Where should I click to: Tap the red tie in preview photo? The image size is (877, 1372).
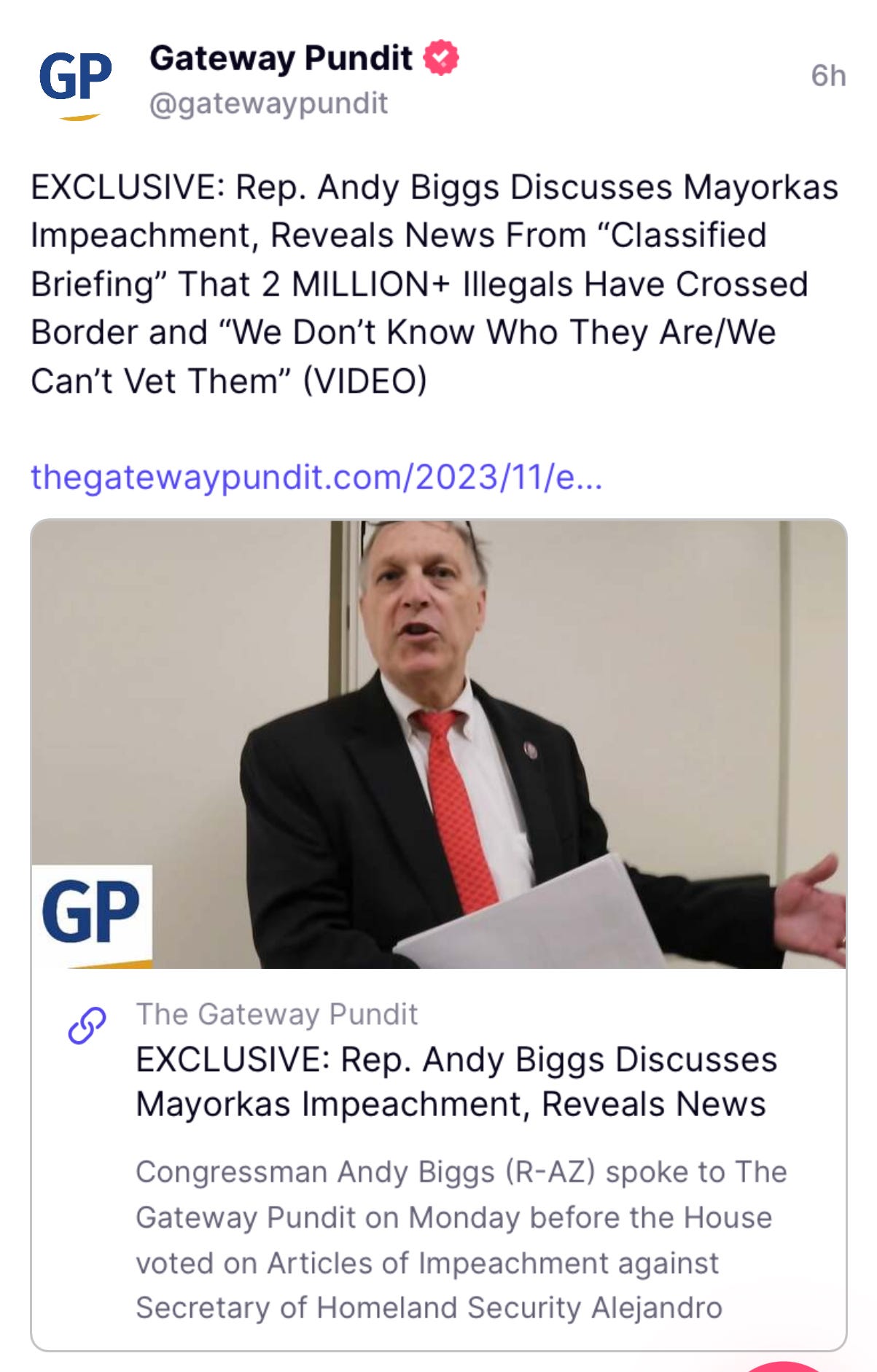pyautogui.click(x=456, y=806)
